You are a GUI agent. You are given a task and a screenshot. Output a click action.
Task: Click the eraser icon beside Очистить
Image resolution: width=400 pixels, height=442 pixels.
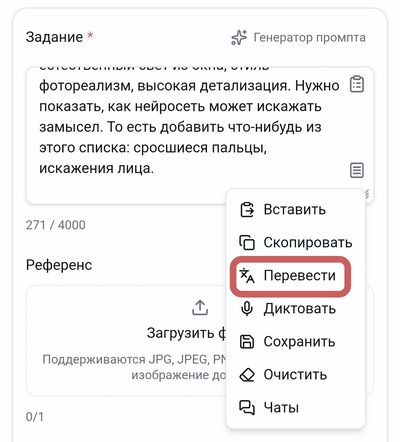247,375
